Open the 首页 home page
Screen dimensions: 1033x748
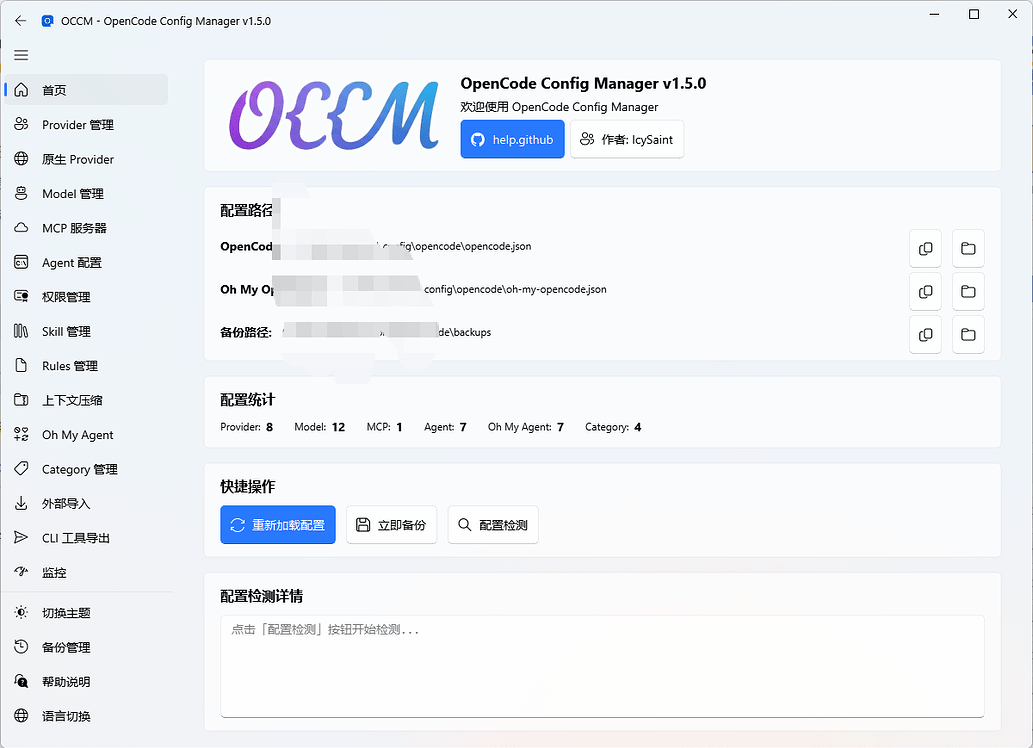[86, 90]
